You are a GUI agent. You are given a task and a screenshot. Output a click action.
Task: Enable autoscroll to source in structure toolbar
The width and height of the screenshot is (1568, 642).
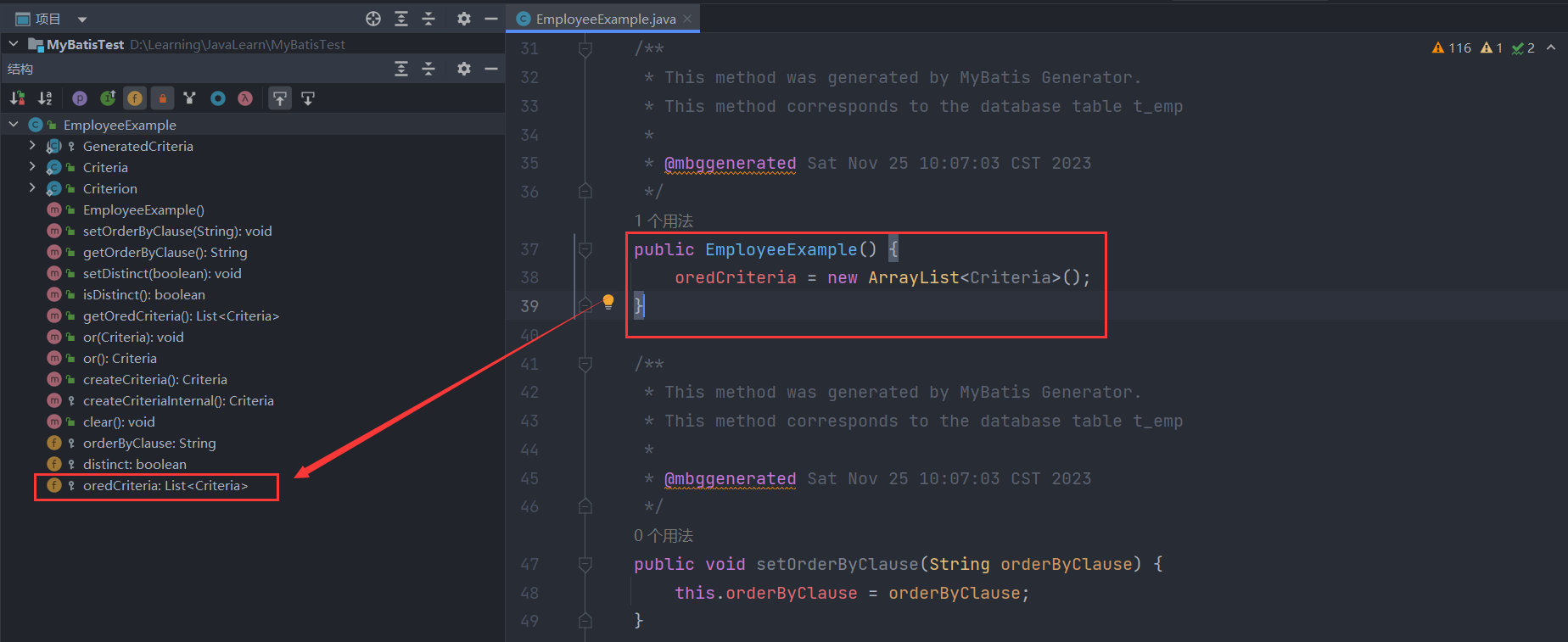coord(280,98)
